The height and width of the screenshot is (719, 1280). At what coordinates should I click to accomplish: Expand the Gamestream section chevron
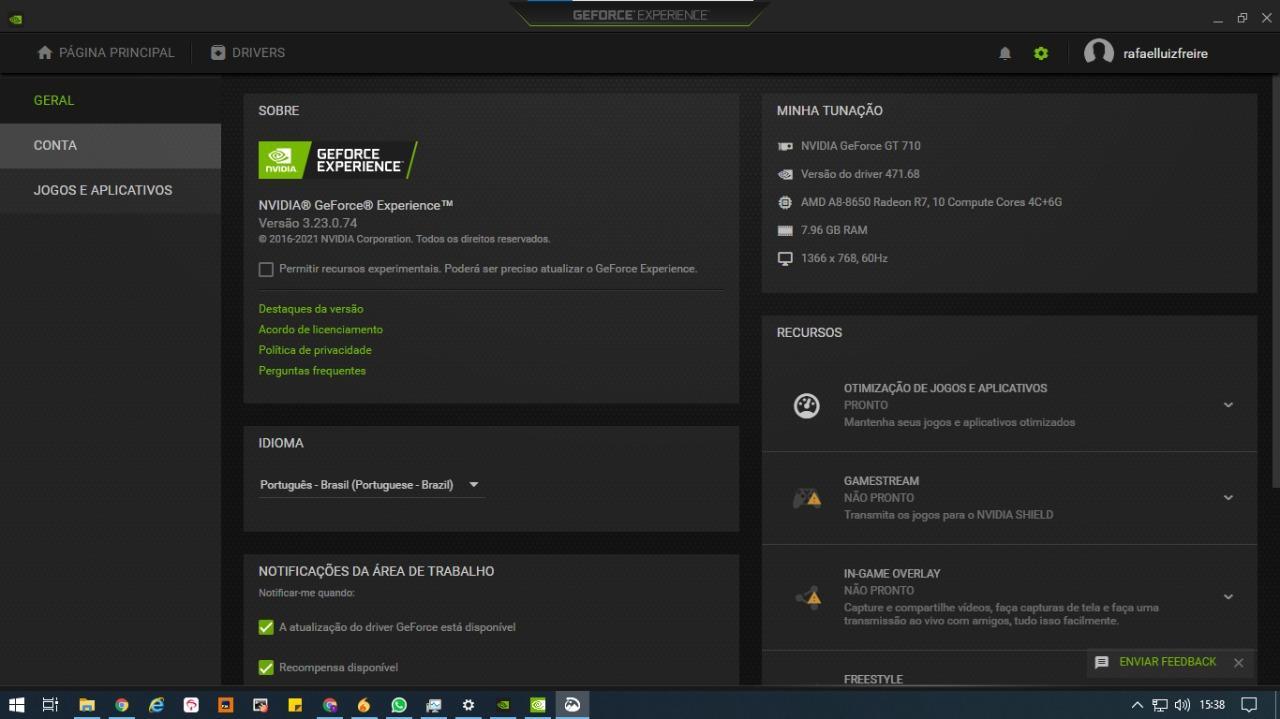click(1228, 497)
